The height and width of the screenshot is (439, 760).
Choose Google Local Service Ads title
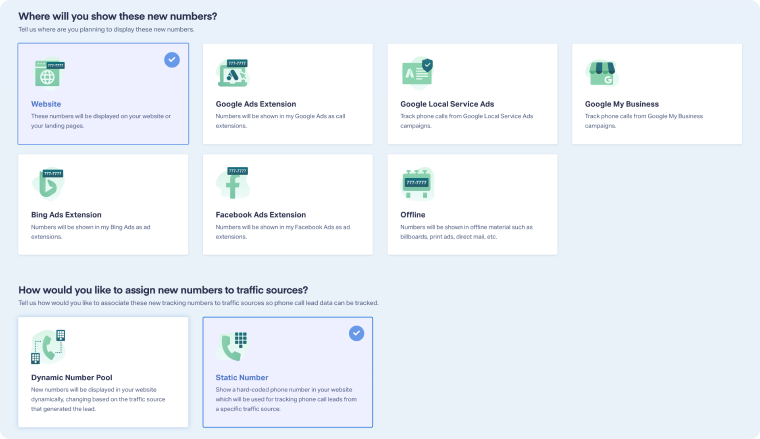click(447, 104)
